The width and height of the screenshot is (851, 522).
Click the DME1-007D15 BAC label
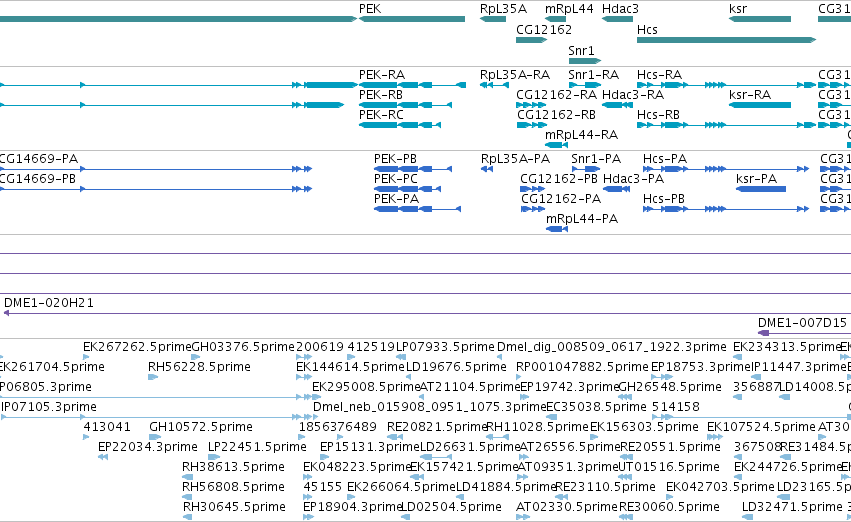(x=802, y=323)
